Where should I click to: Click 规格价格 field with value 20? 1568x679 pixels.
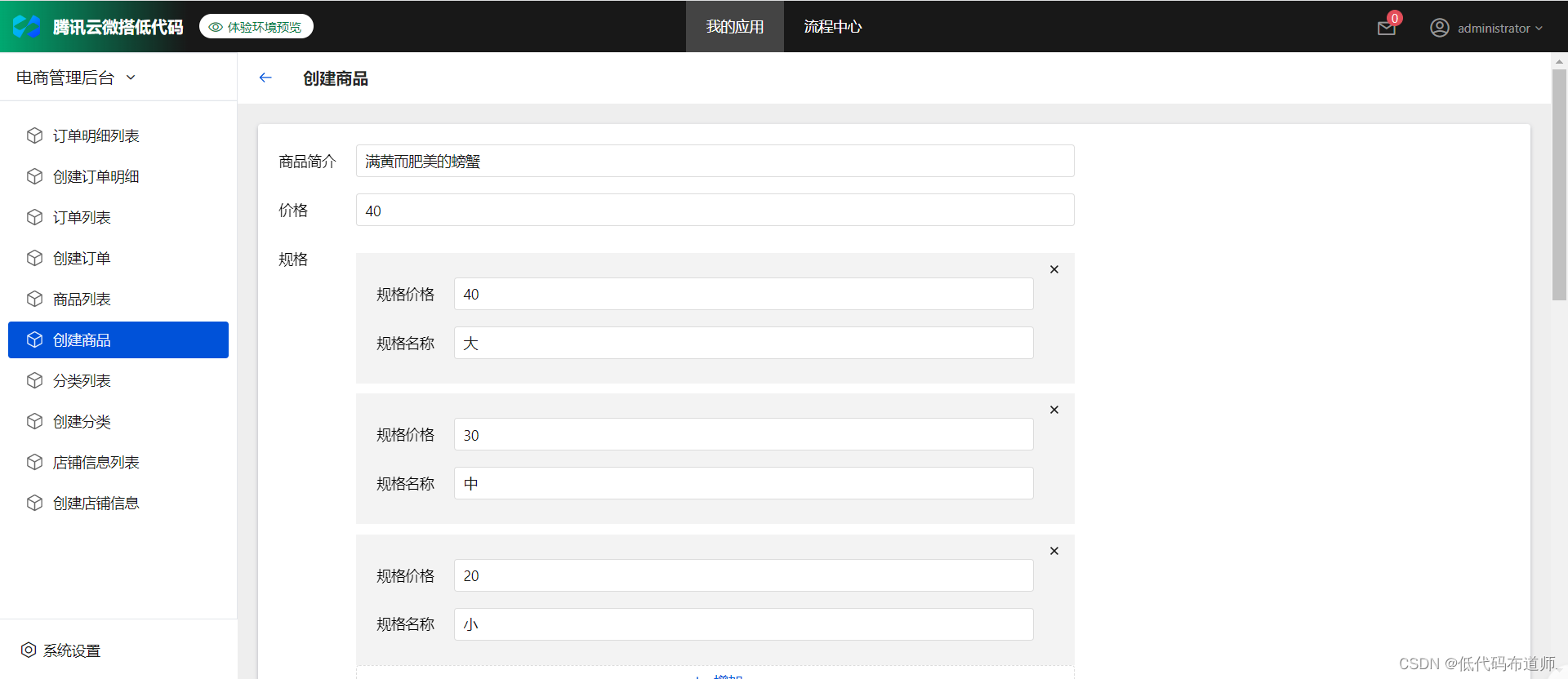click(x=743, y=575)
